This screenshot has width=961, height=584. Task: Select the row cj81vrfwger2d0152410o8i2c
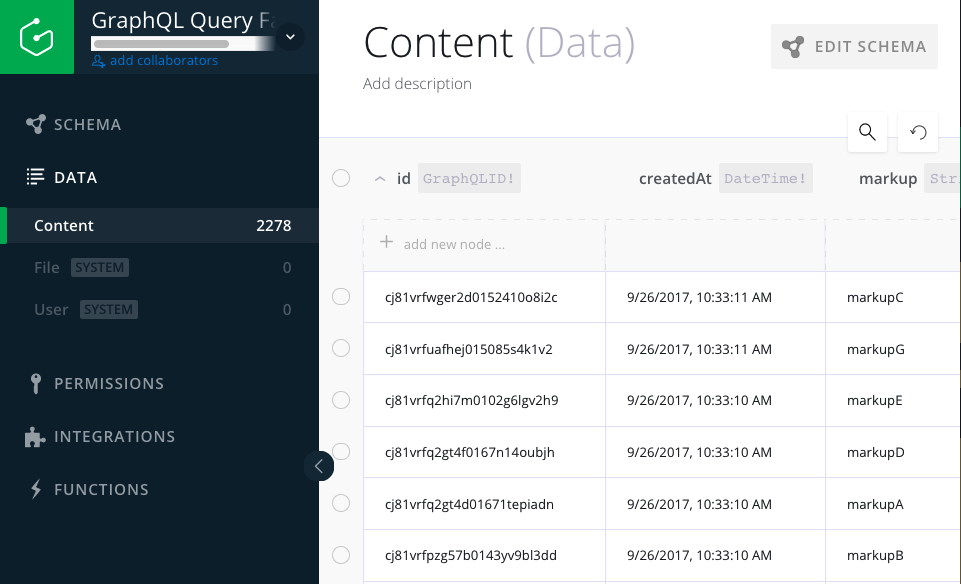click(x=341, y=297)
